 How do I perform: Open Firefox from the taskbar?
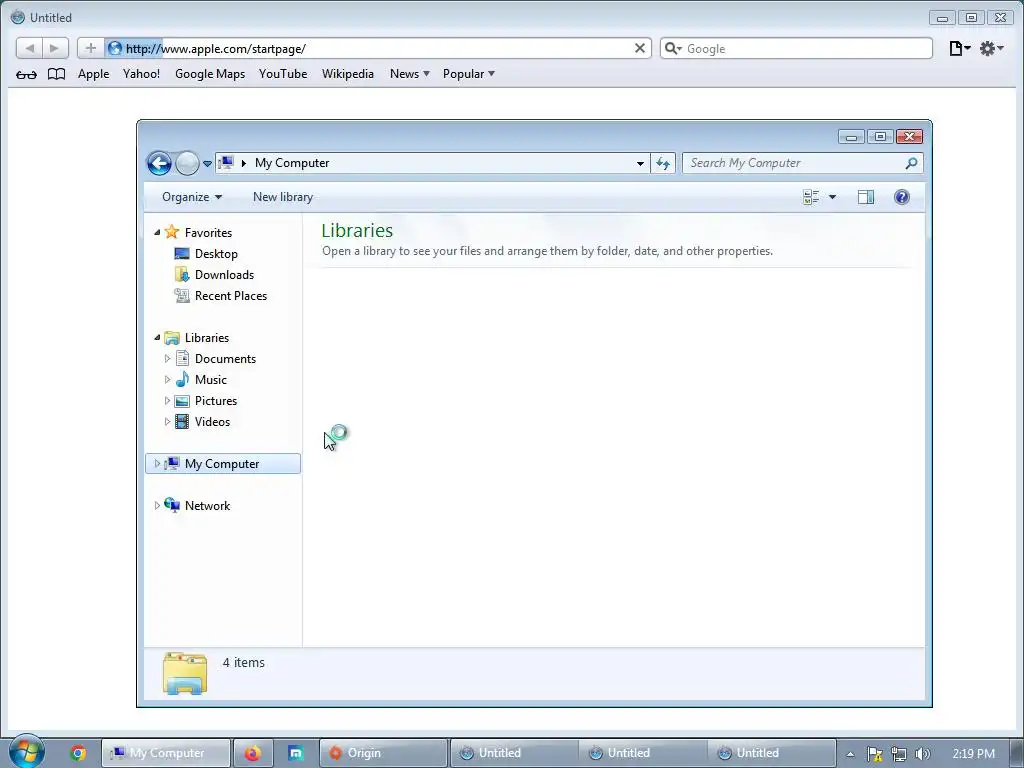coord(252,753)
